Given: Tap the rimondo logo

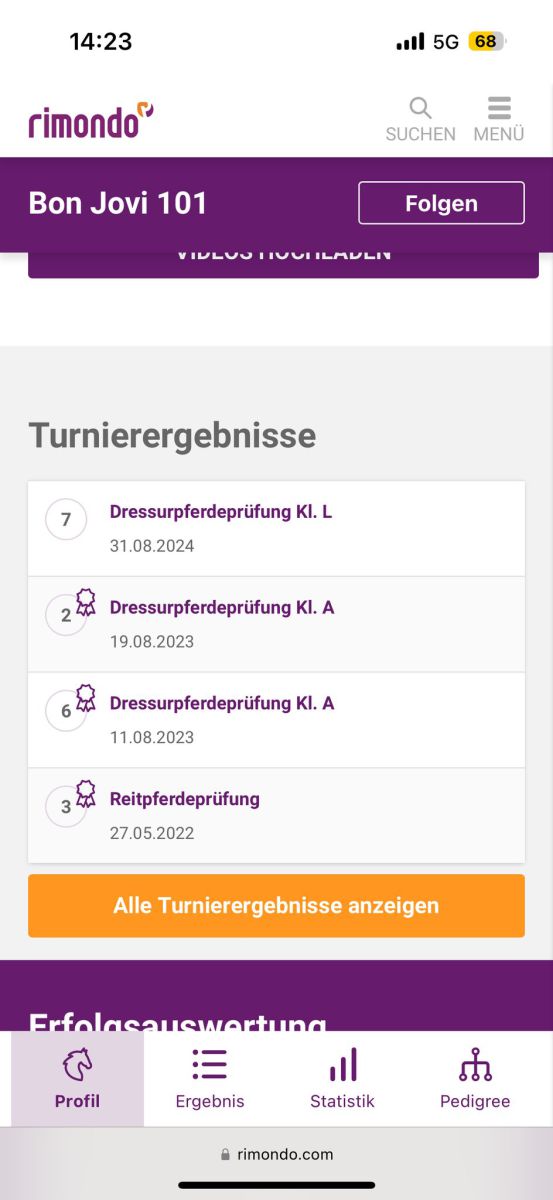Looking at the screenshot, I should [91, 120].
